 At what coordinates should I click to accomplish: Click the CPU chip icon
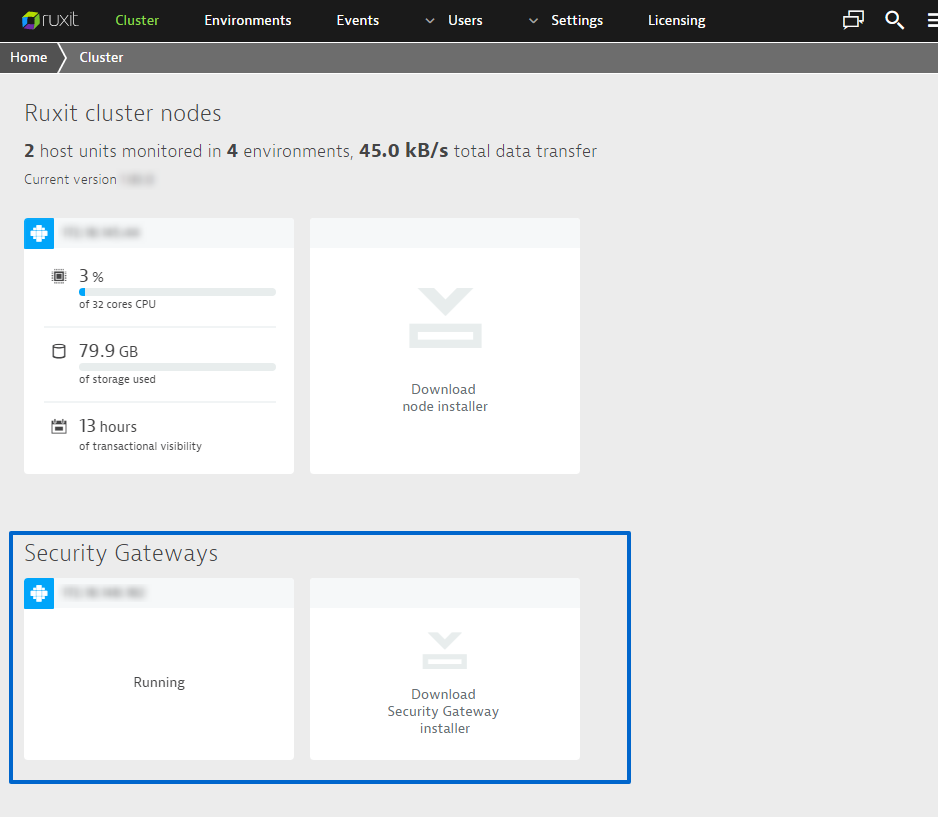[59, 276]
